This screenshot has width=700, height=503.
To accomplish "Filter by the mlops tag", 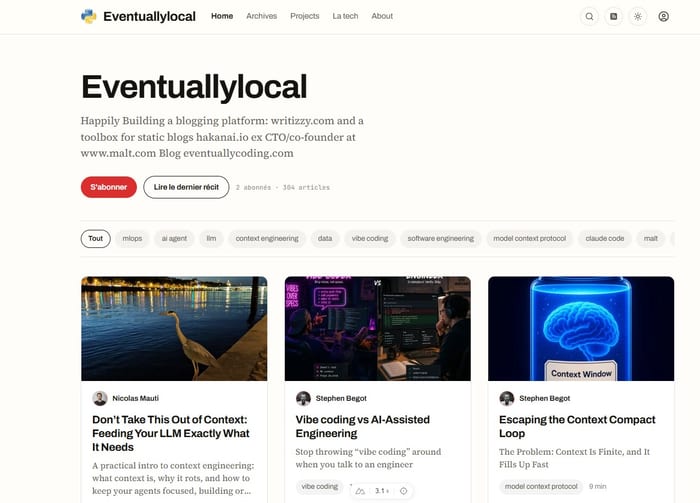I will pyautogui.click(x=132, y=239).
